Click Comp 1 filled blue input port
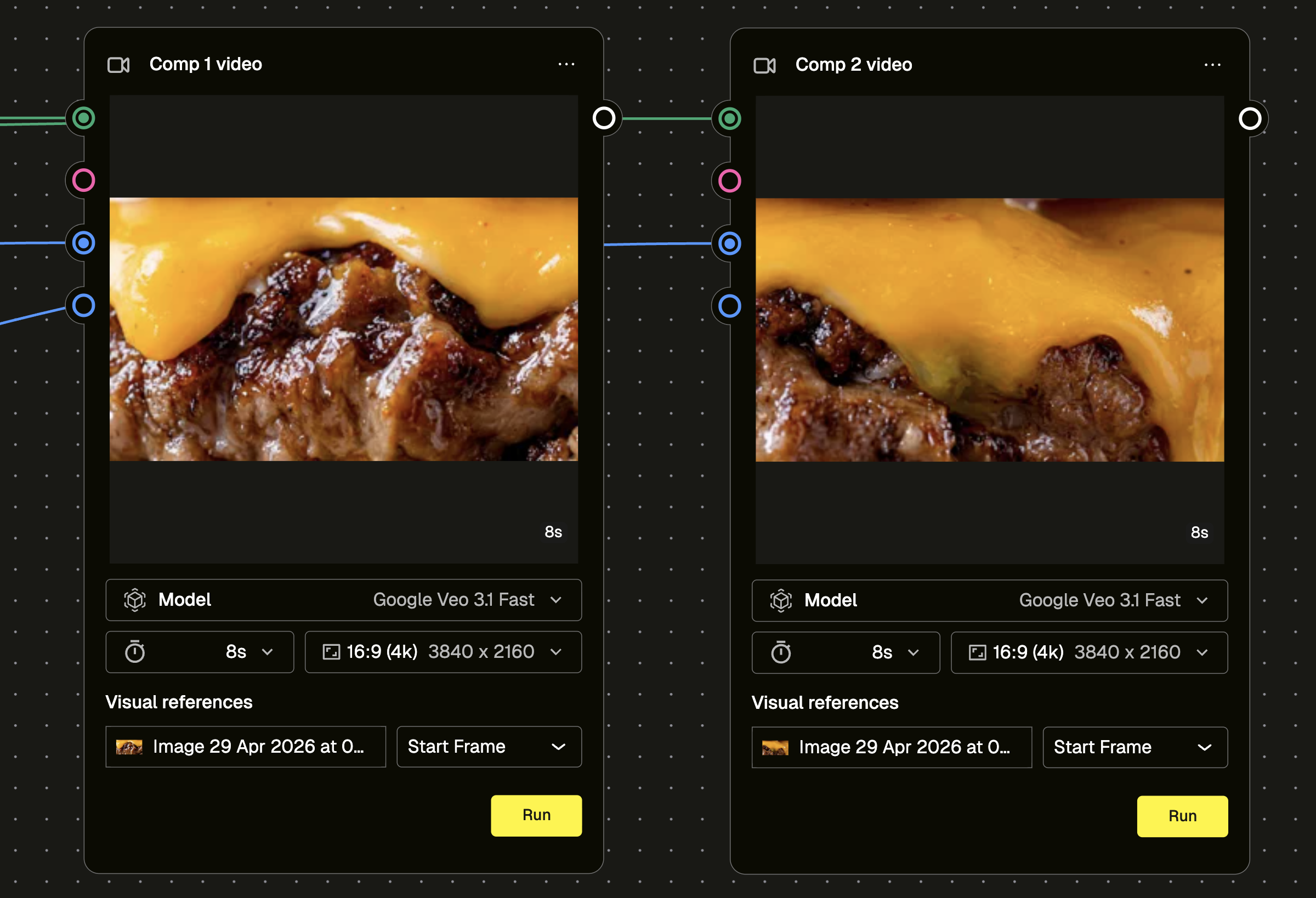This screenshot has width=1316, height=898. click(x=84, y=243)
